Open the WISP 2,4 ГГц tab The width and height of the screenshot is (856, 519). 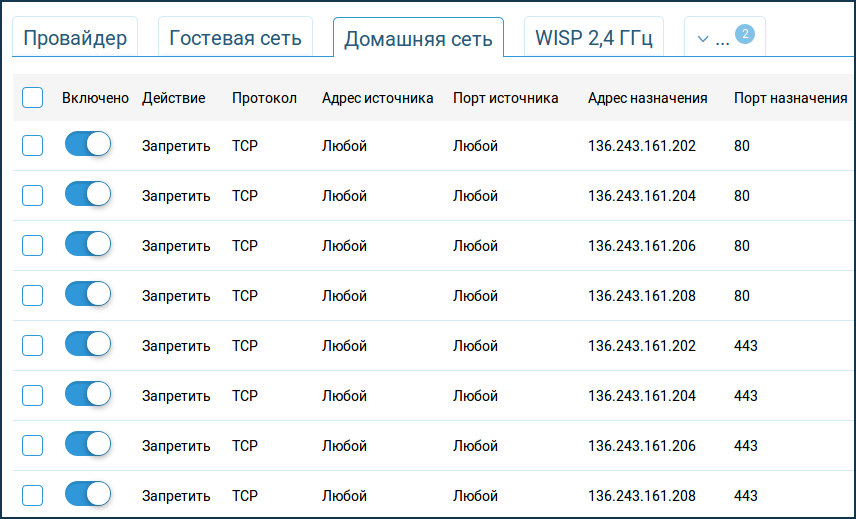[x=593, y=38]
